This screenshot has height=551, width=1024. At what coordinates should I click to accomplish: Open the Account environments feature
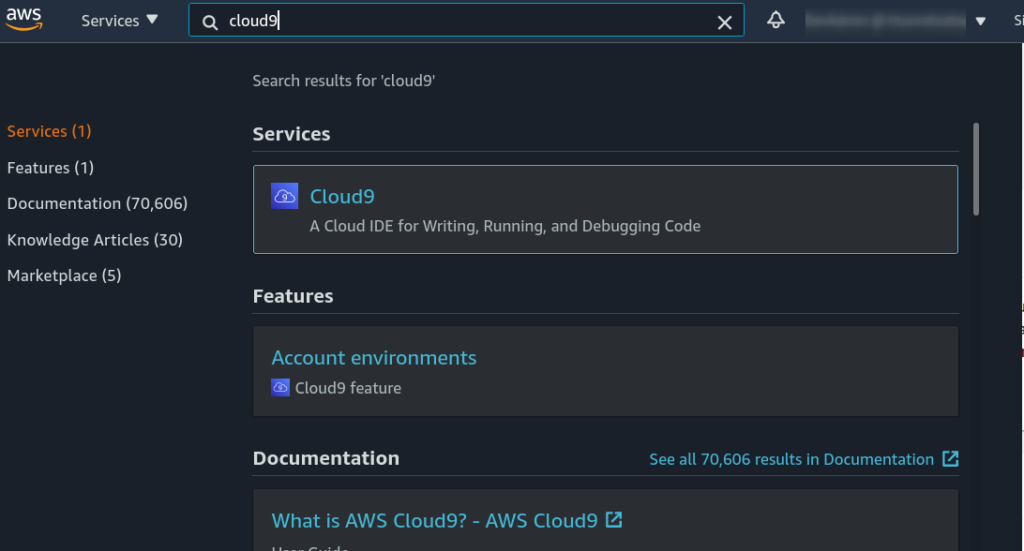coord(374,358)
